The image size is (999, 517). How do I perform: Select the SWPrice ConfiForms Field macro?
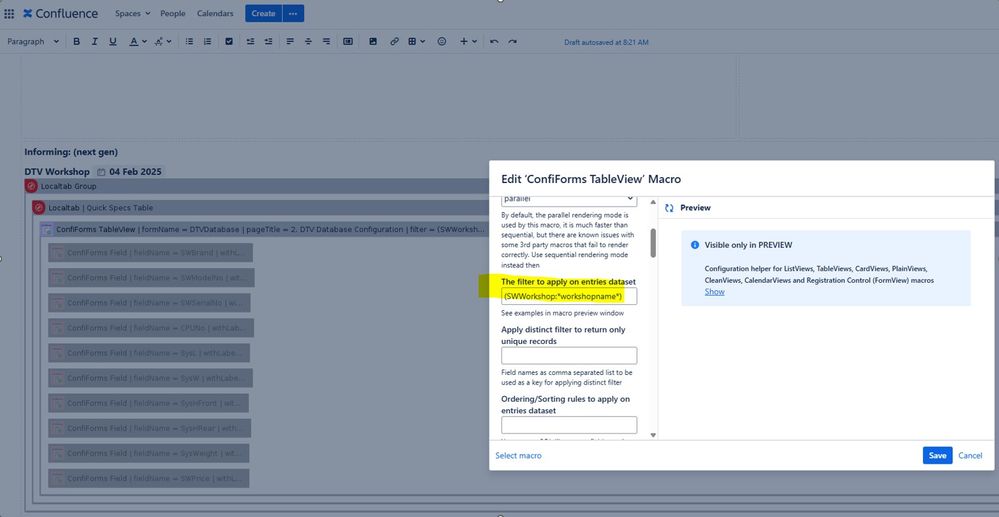click(148, 478)
